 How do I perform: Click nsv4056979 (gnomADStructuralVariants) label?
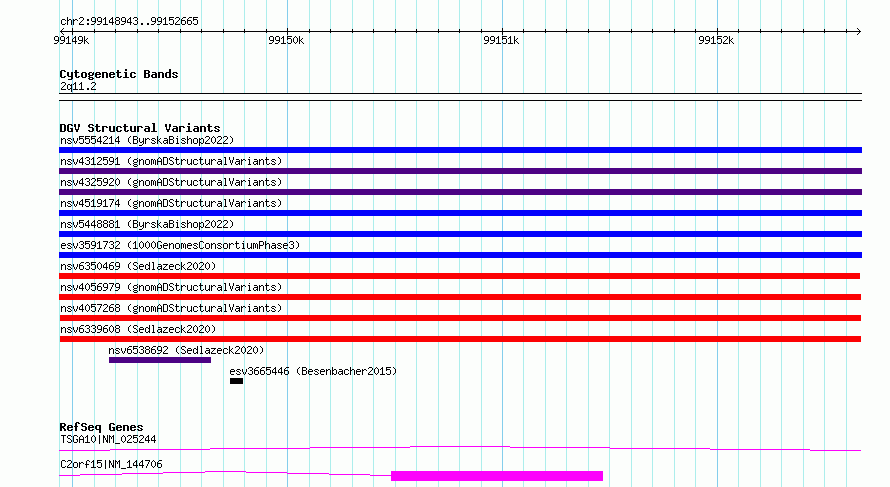171,287
